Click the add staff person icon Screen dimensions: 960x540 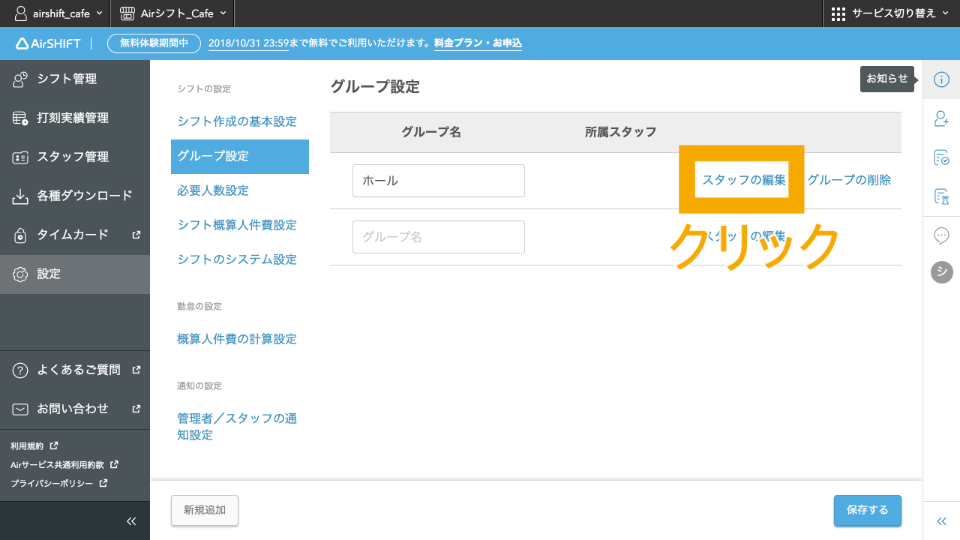(x=941, y=119)
